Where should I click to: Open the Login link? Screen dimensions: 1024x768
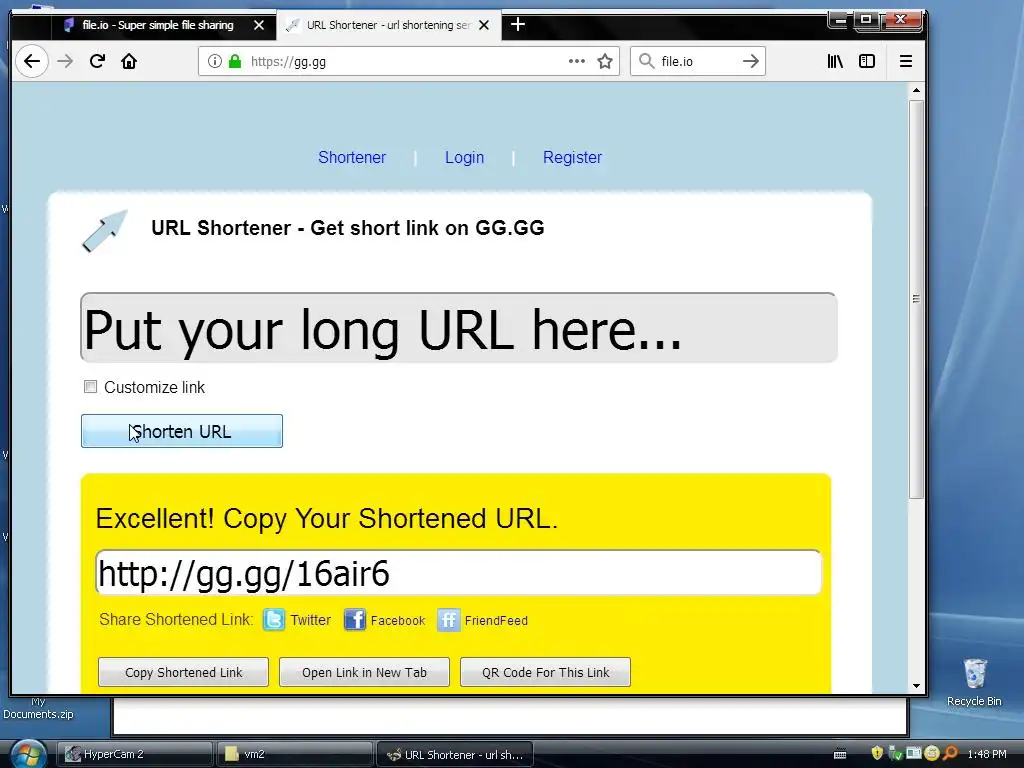464,157
